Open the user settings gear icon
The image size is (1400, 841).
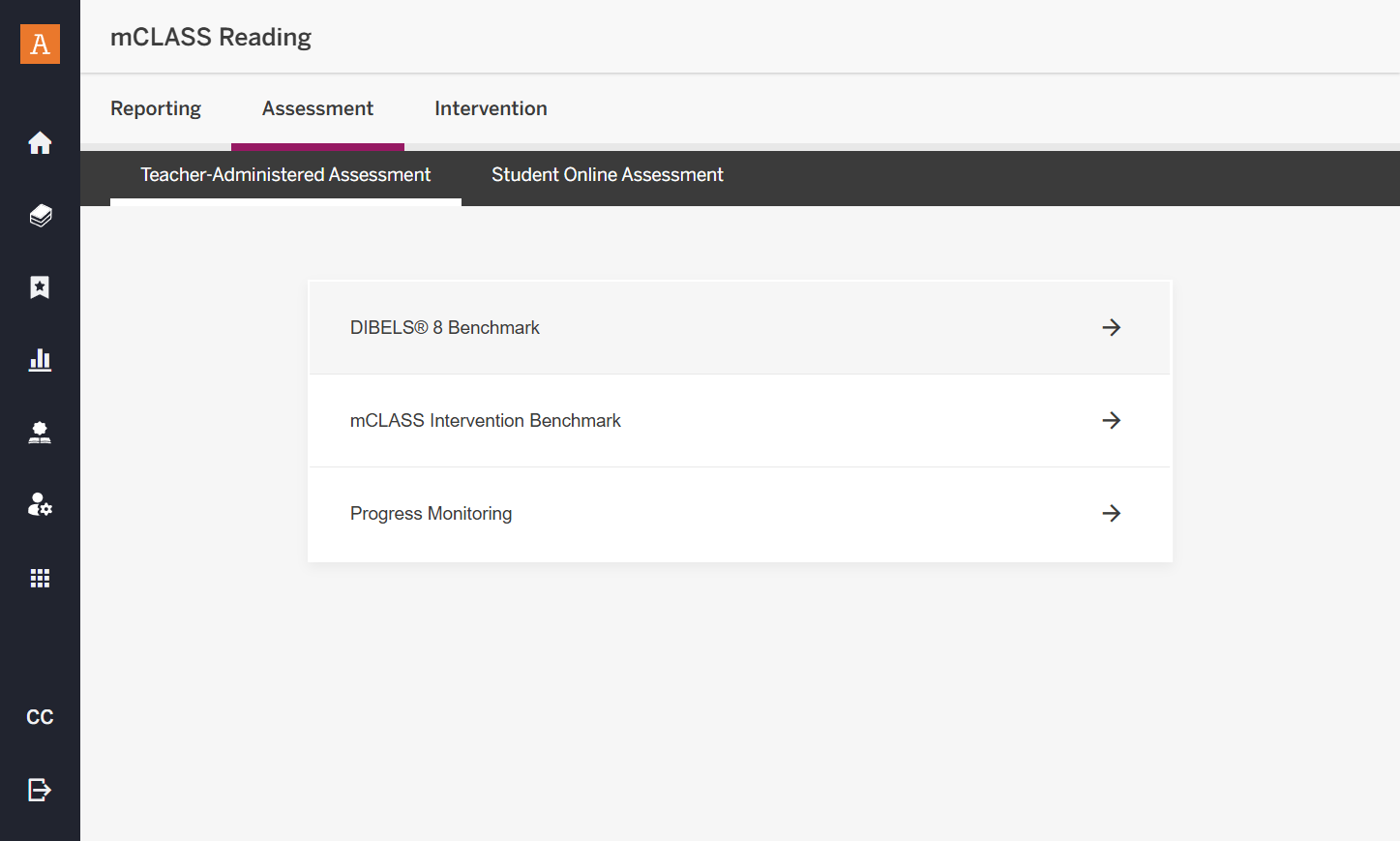[40, 504]
